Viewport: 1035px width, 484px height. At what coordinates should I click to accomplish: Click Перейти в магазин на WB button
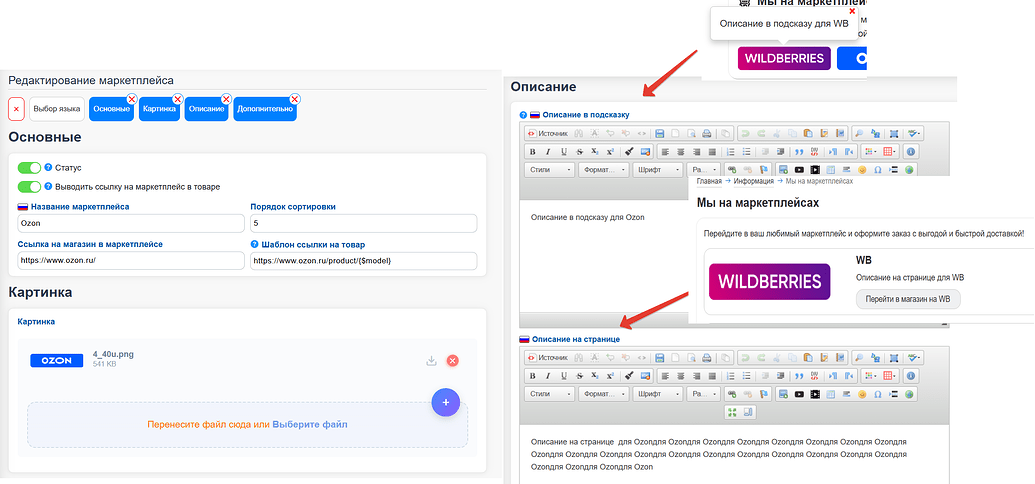(907, 299)
